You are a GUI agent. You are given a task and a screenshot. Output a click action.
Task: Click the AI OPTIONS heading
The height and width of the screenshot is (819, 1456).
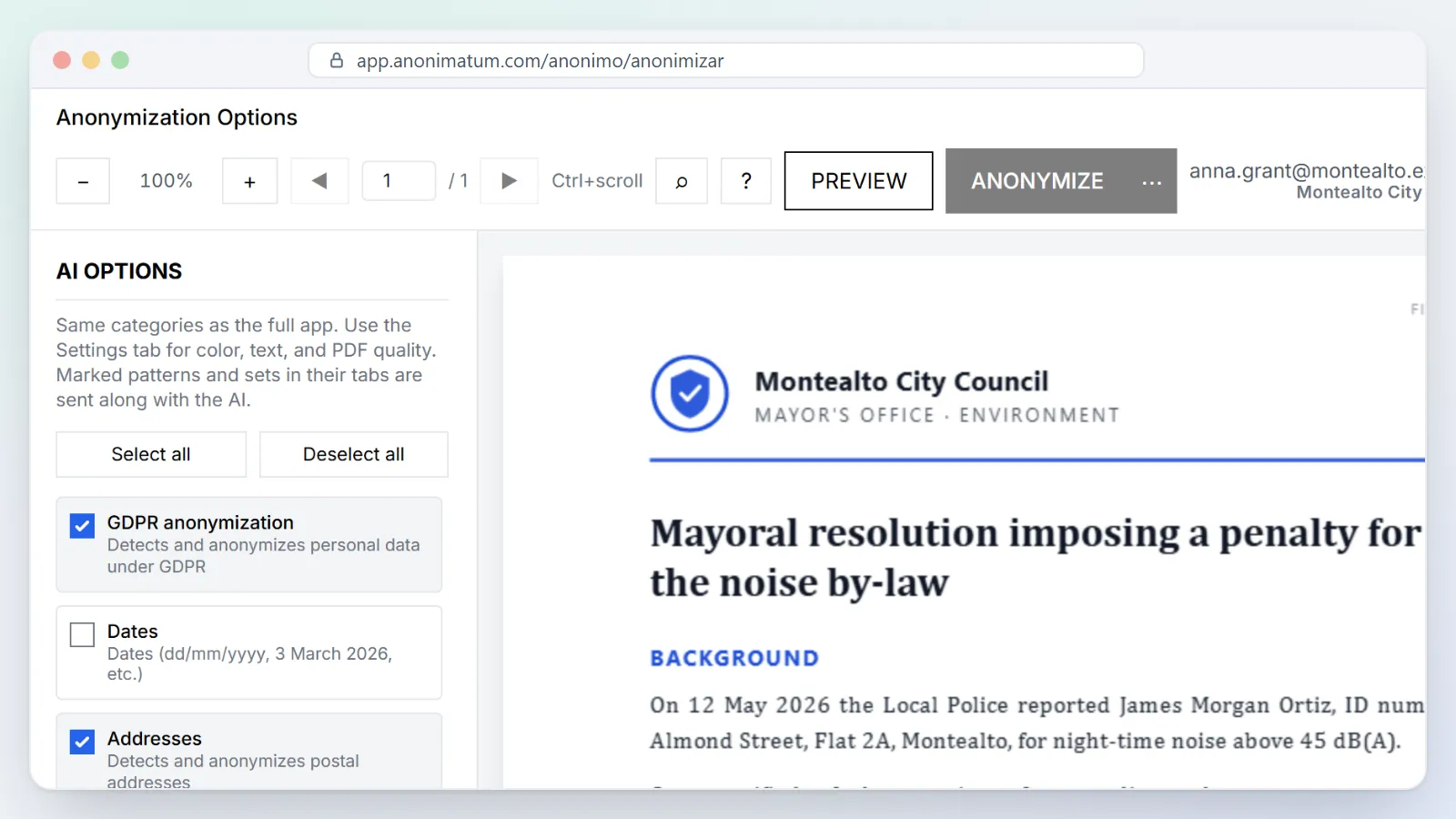[x=119, y=271]
